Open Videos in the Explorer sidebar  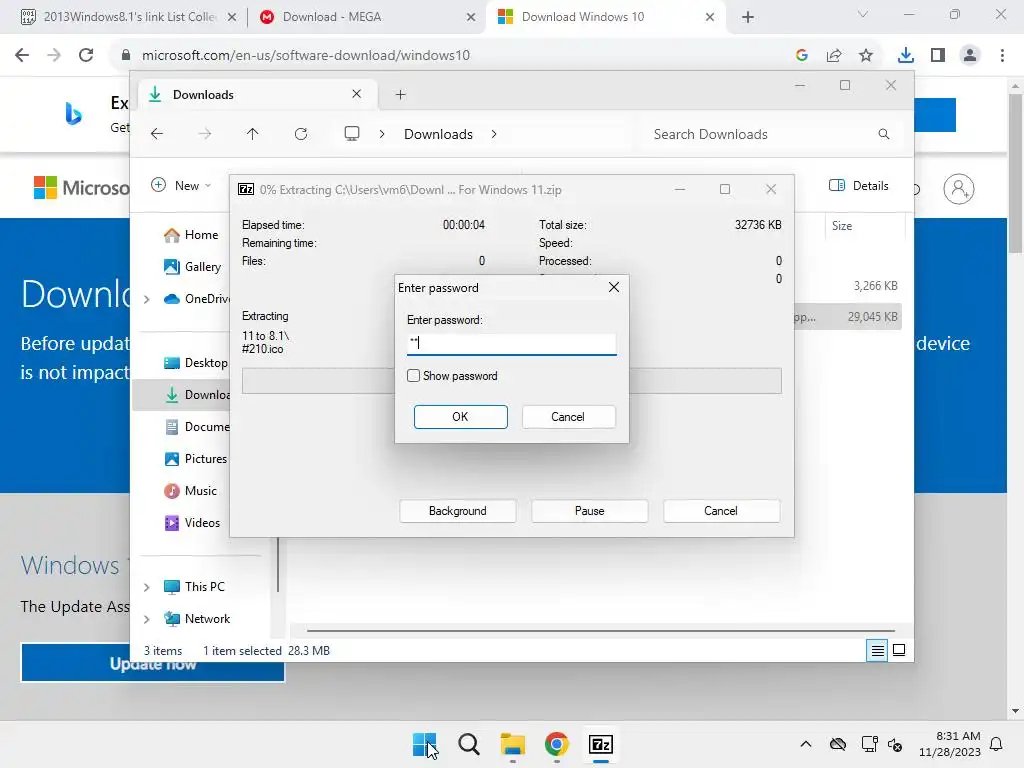tap(192, 522)
